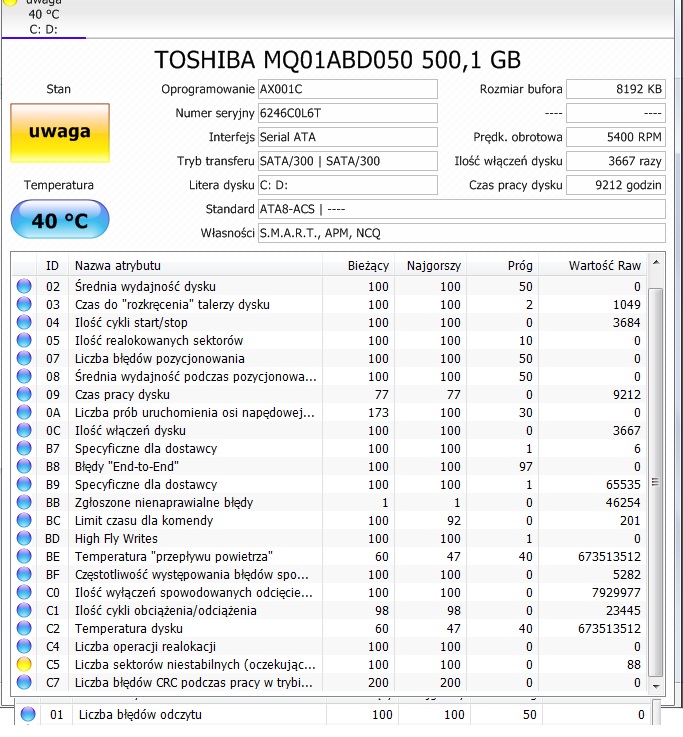Image resolution: width=683 pixels, height=737 pixels.
Task: Click the 'Nazwa atrybutu' column header
Action: pos(195,266)
